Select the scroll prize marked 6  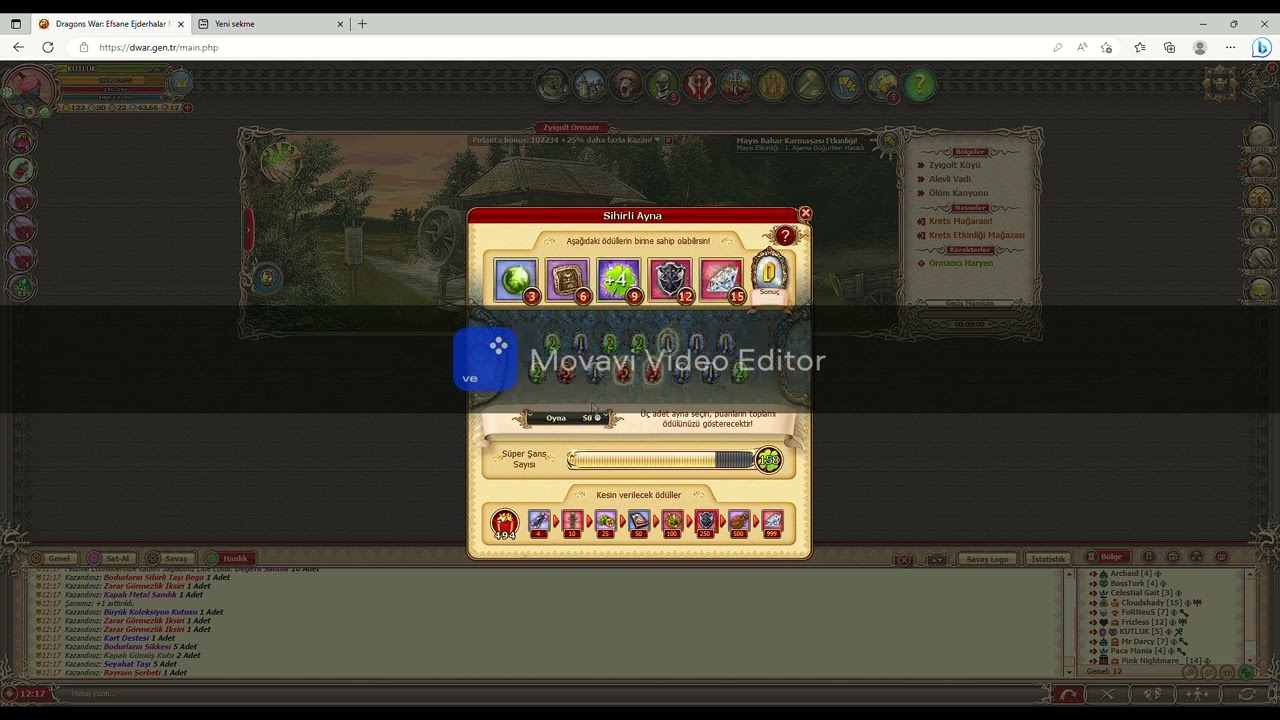tap(567, 280)
